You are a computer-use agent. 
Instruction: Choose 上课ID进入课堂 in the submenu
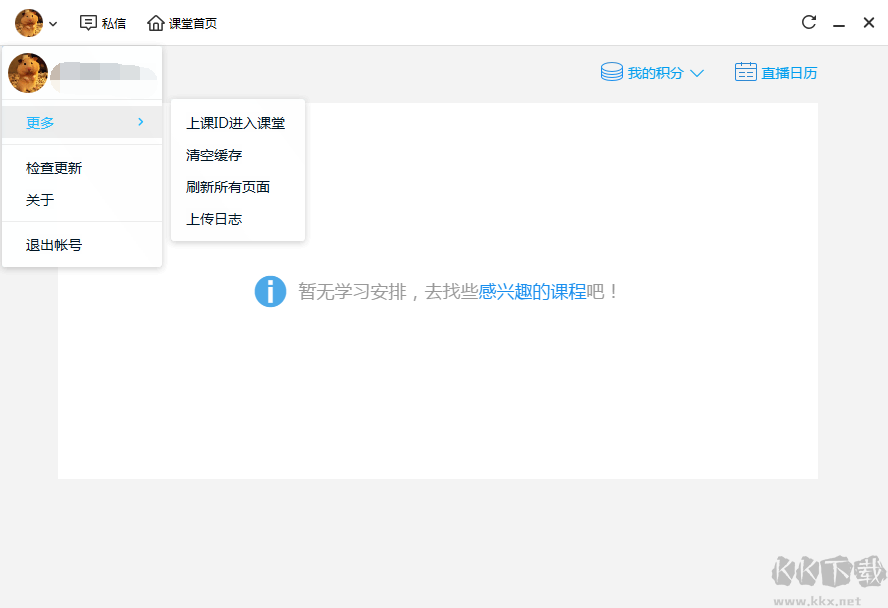(235, 123)
